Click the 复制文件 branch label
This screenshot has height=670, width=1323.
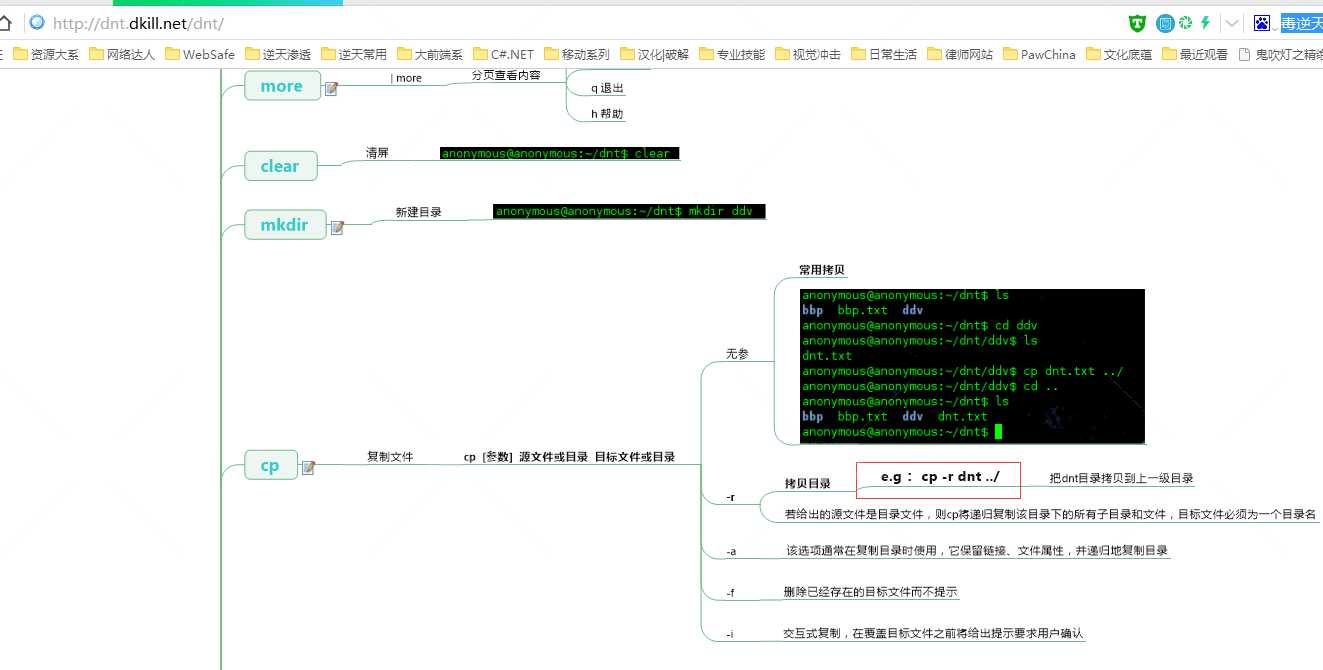[390, 456]
